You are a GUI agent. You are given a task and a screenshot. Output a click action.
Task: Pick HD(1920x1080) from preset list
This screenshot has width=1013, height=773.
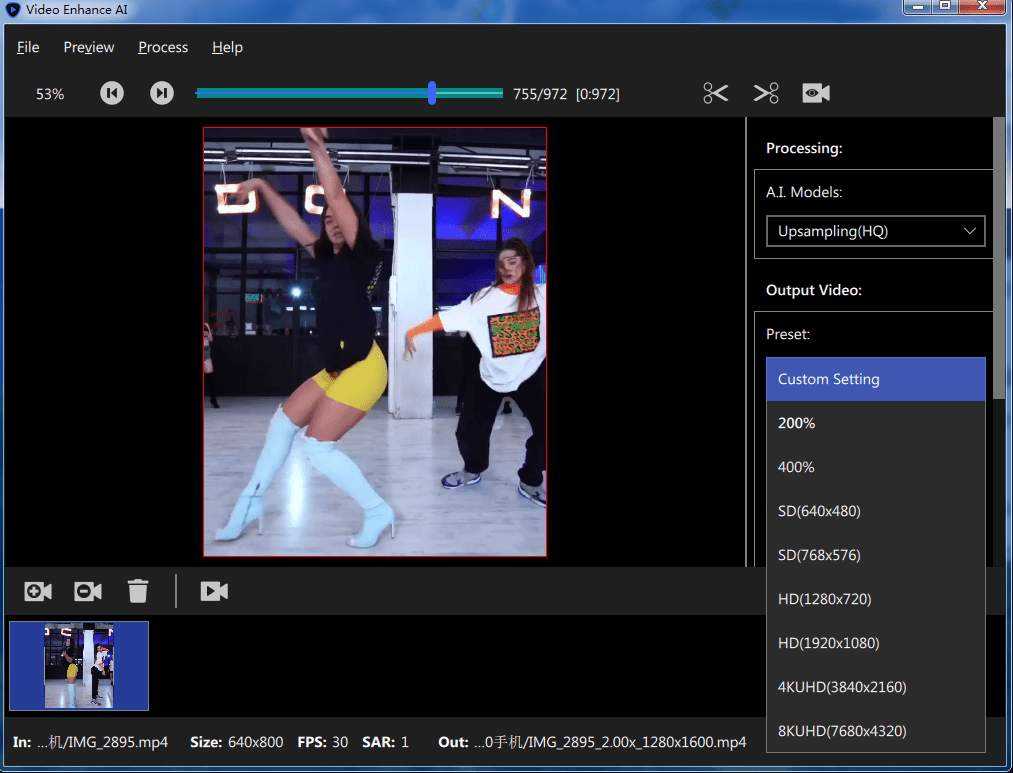click(875, 643)
